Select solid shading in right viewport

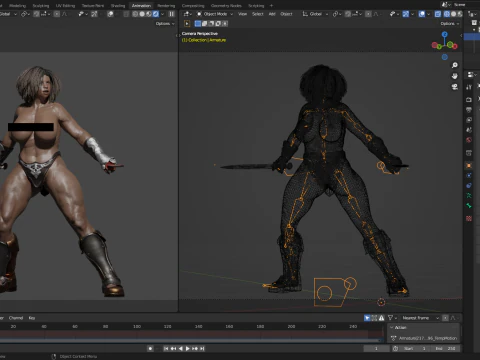453,14
